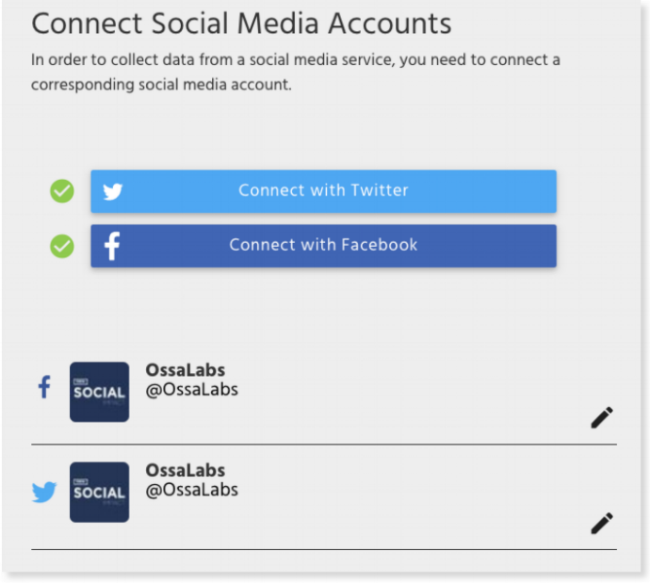This screenshot has height=583, width=650.
Task: Click the Facebook icon in the accounts list
Action: 44,387
